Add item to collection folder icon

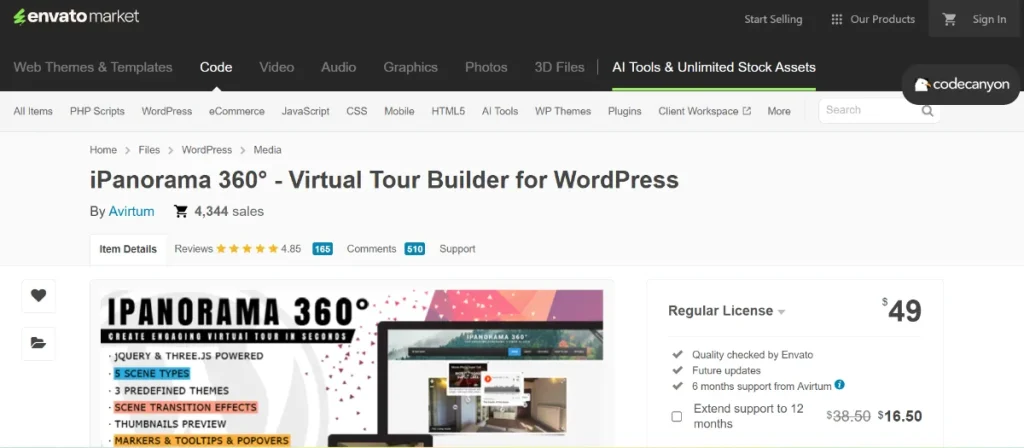[x=39, y=344]
